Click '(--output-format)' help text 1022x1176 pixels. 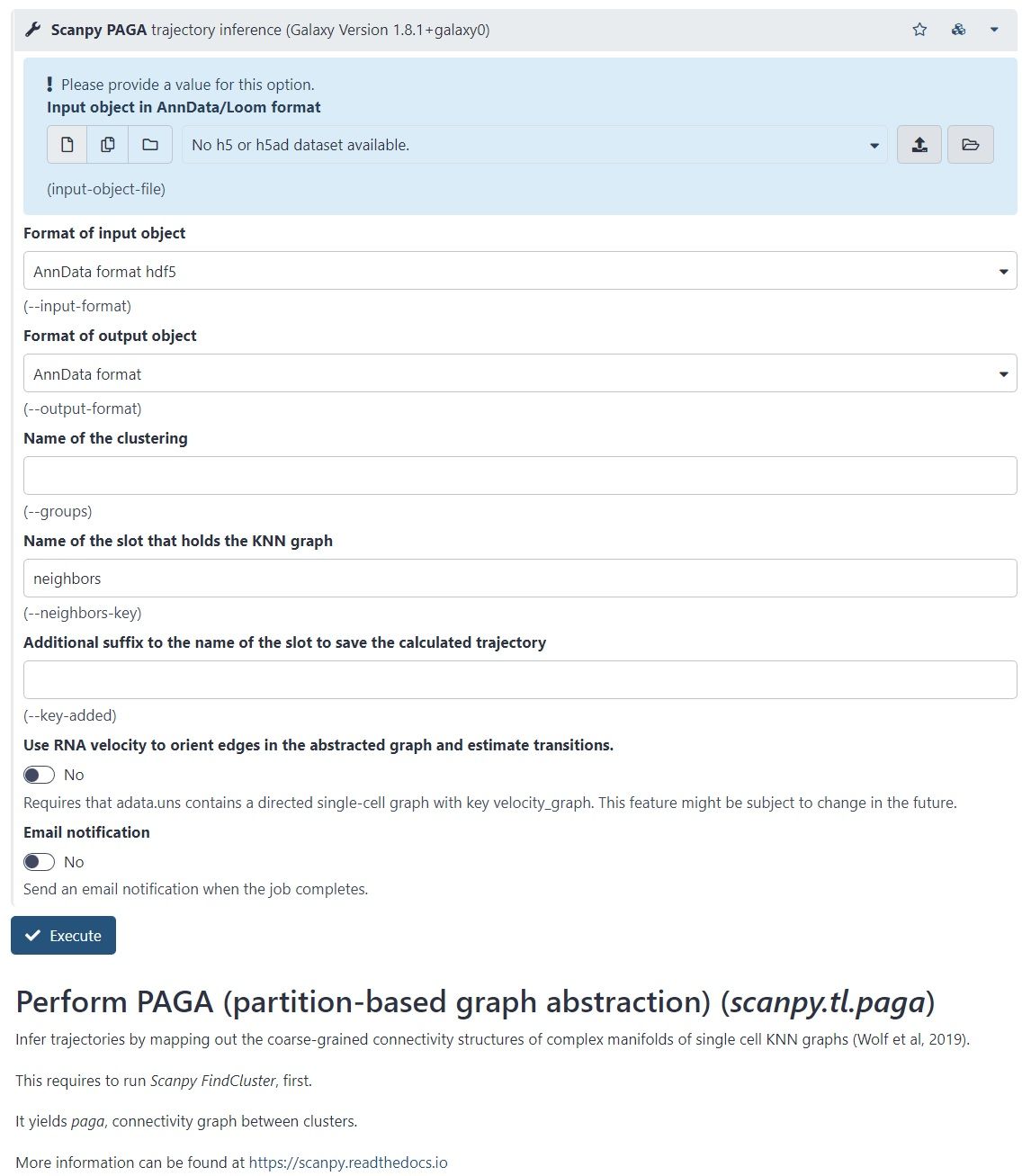[83, 408]
